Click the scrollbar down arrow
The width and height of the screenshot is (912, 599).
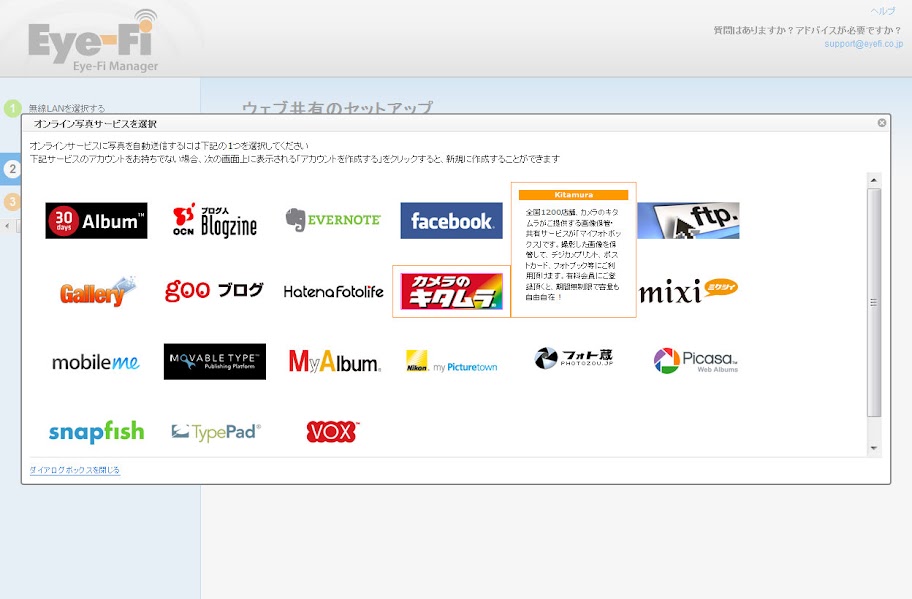click(x=874, y=449)
